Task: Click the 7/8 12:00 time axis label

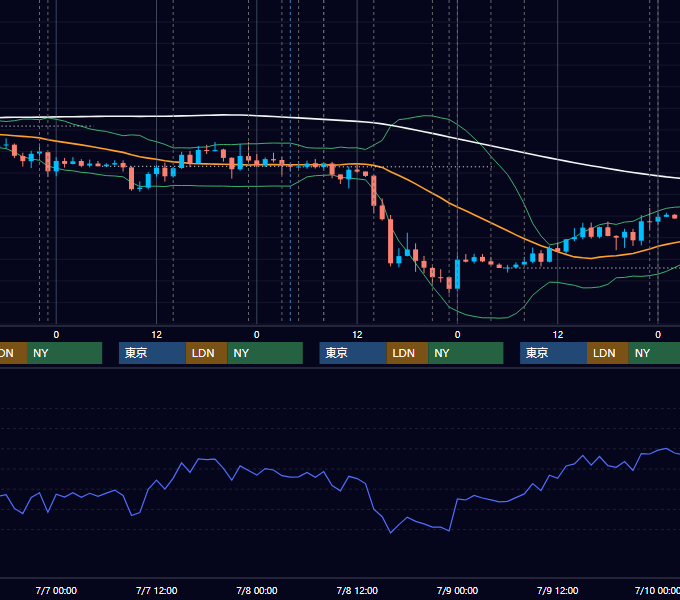Action: [357, 590]
